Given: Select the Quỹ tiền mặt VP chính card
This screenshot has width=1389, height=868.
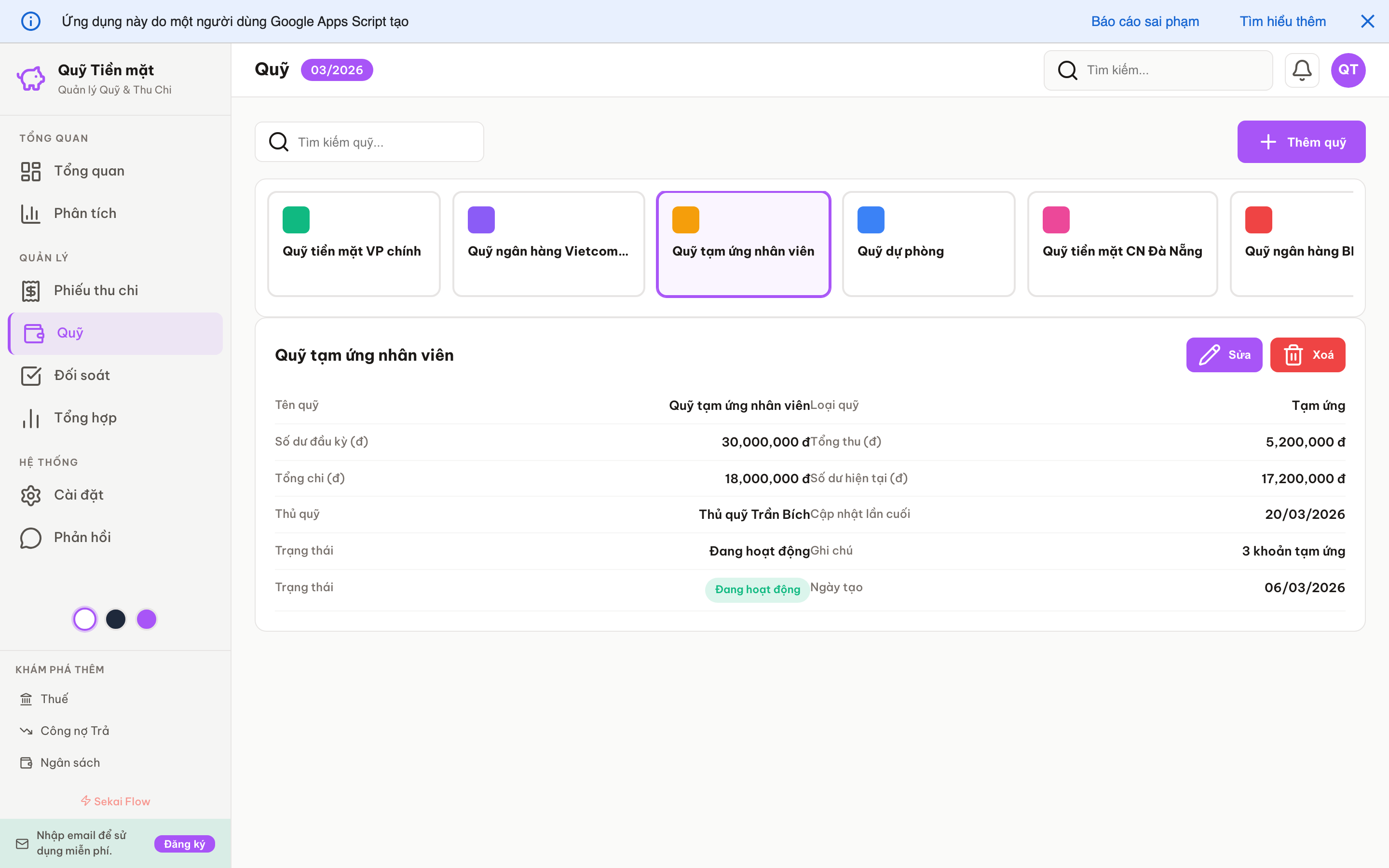Looking at the screenshot, I should tap(353, 244).
